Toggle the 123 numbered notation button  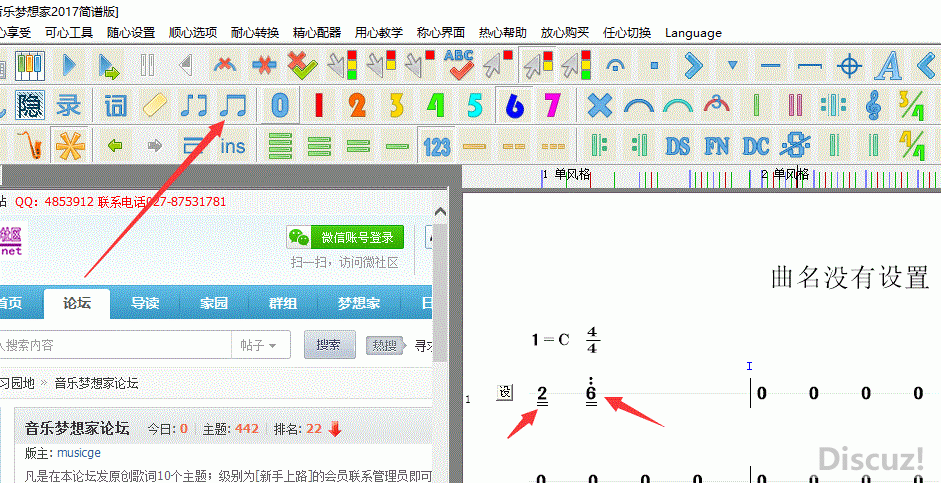pos(436,146)
